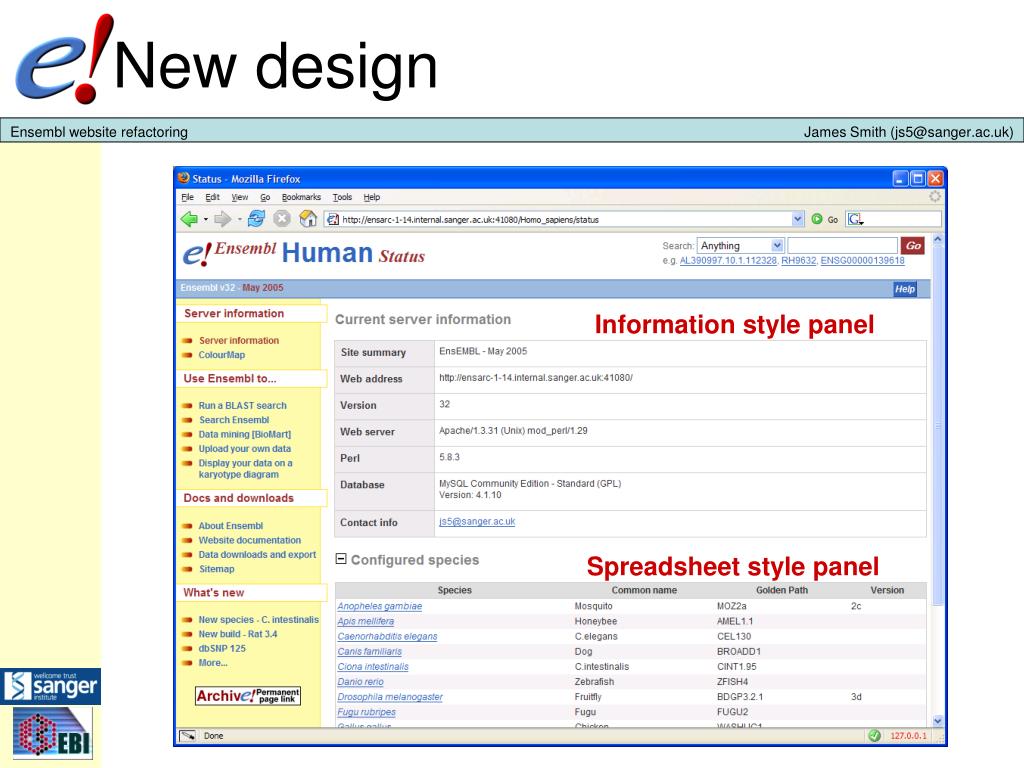
Task: Open the Bookmarks menu
Action: point(301,197)
